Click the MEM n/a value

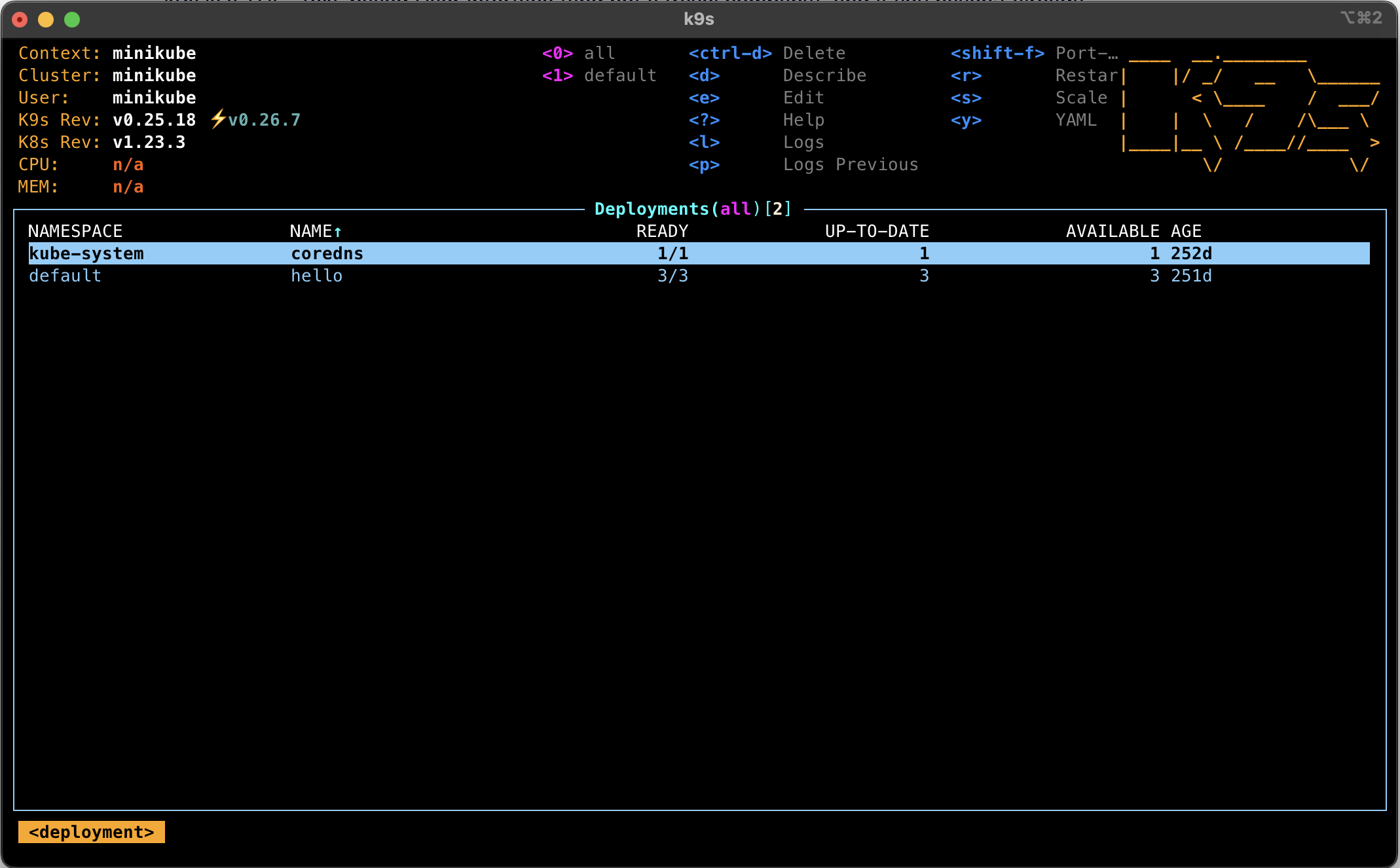point(128,187)
